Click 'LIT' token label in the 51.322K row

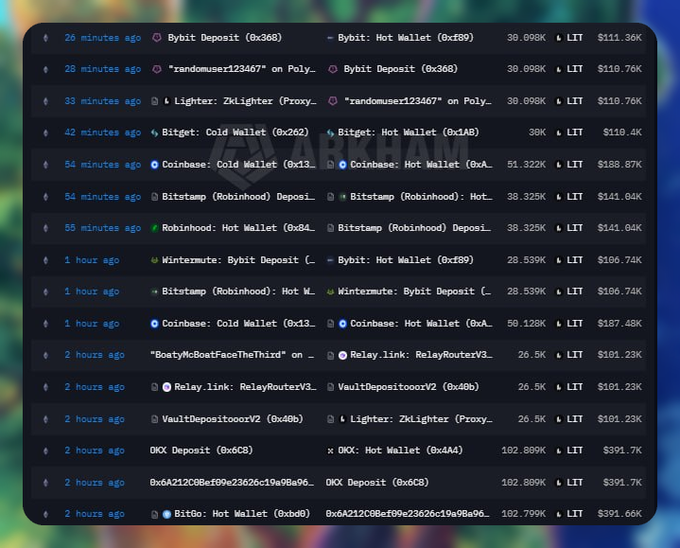click(x=575, y=165)
